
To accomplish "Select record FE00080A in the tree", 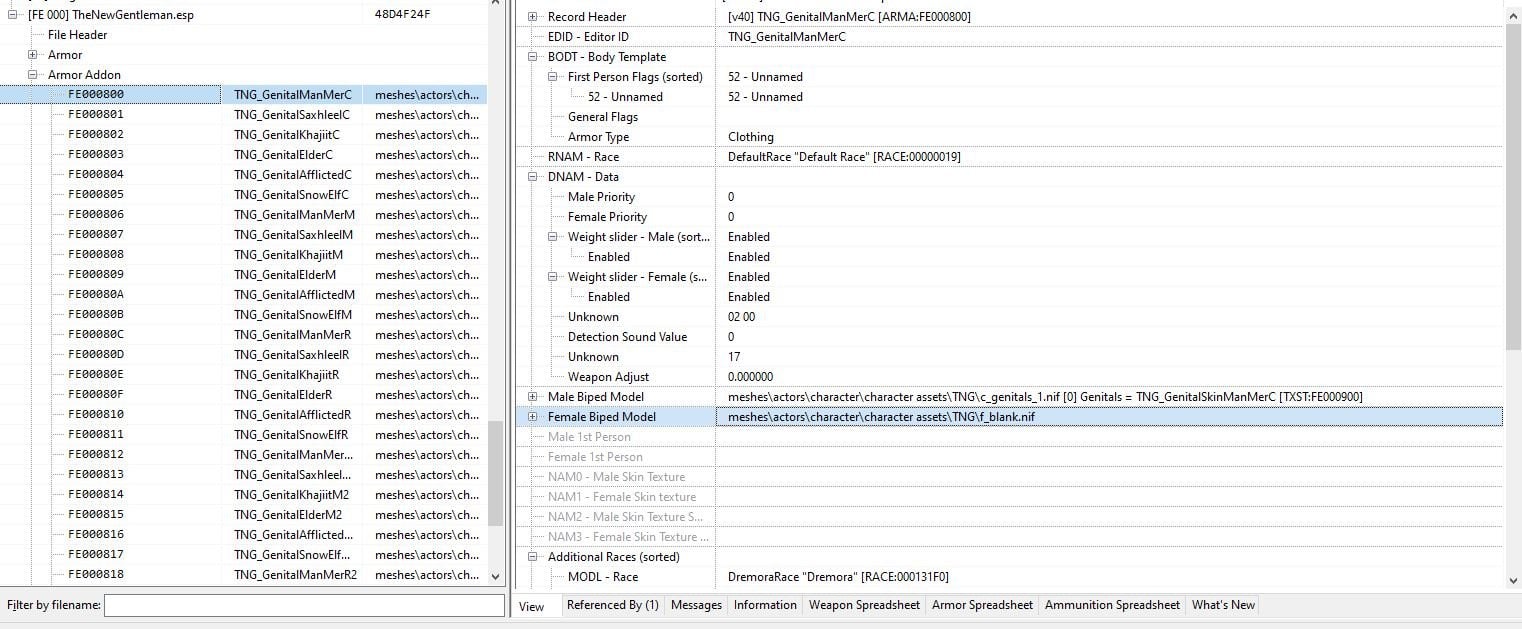I will [244, 295].
